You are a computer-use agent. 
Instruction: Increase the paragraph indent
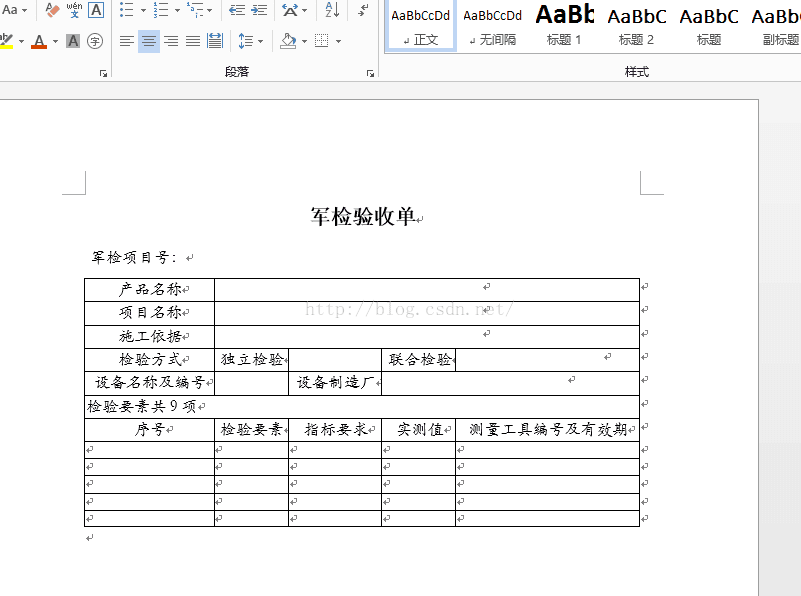(259, 10)
